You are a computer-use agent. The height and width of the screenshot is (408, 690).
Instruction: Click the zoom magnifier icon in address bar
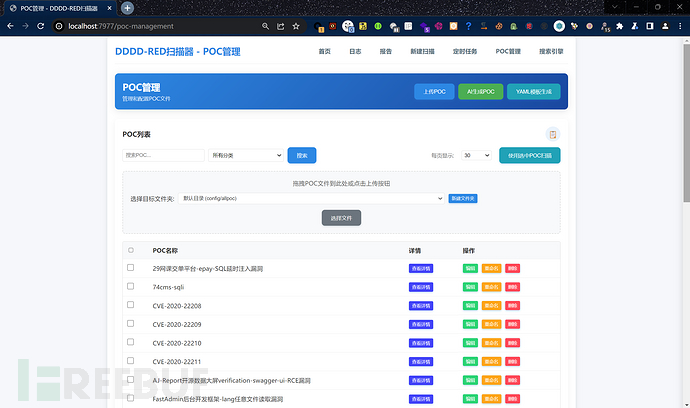pyautogui.click(x=265, y=26)
